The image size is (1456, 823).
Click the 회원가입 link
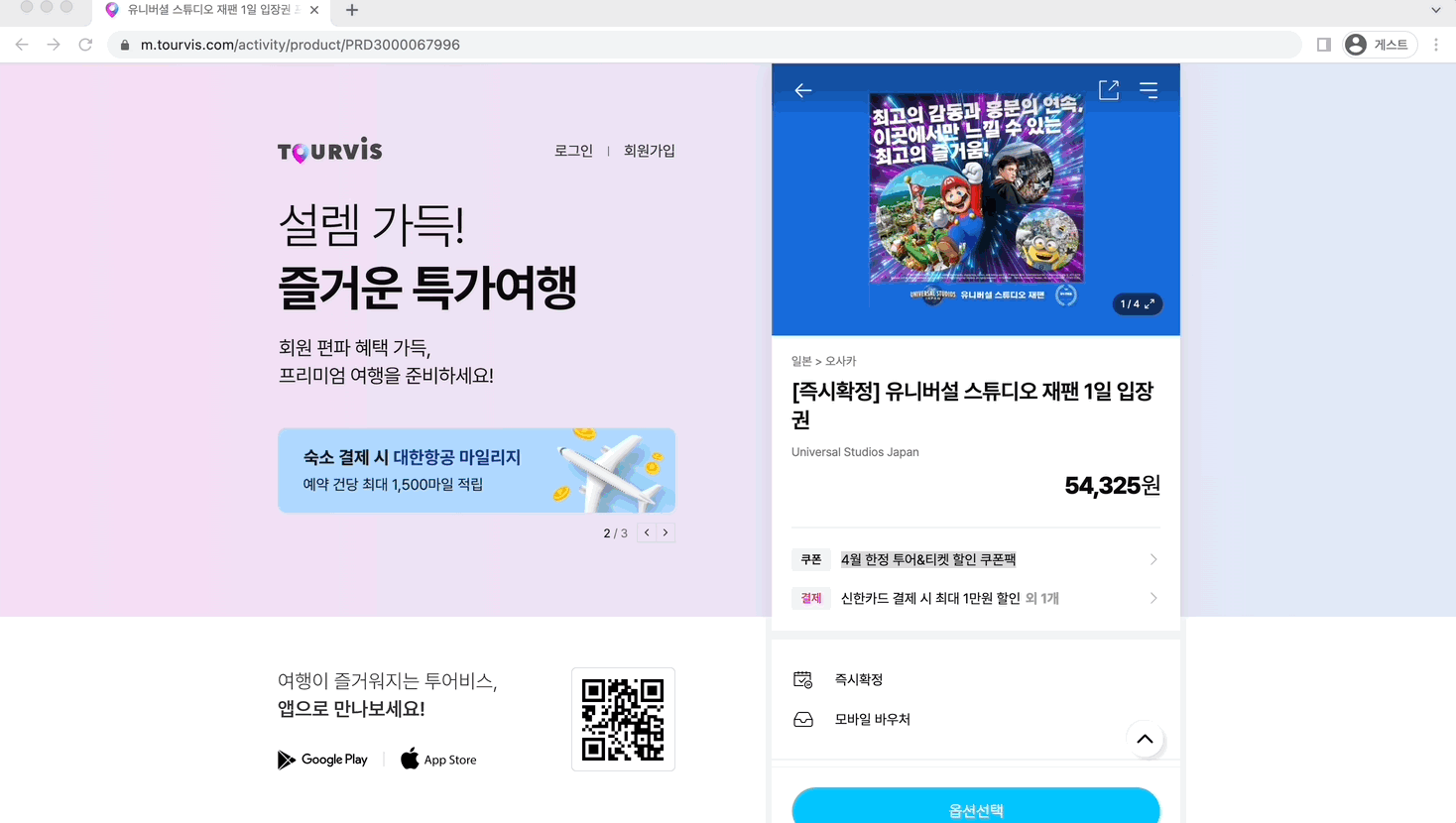click(650, 151)
